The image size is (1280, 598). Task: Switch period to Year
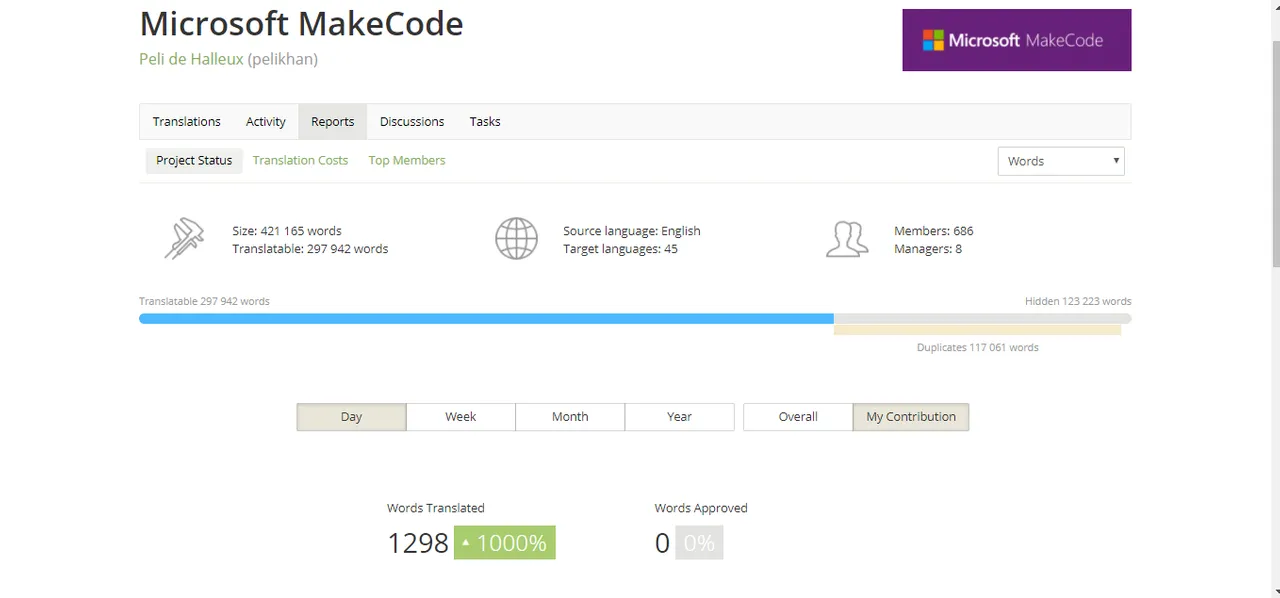pyautogui.click(x=680, y=417)
